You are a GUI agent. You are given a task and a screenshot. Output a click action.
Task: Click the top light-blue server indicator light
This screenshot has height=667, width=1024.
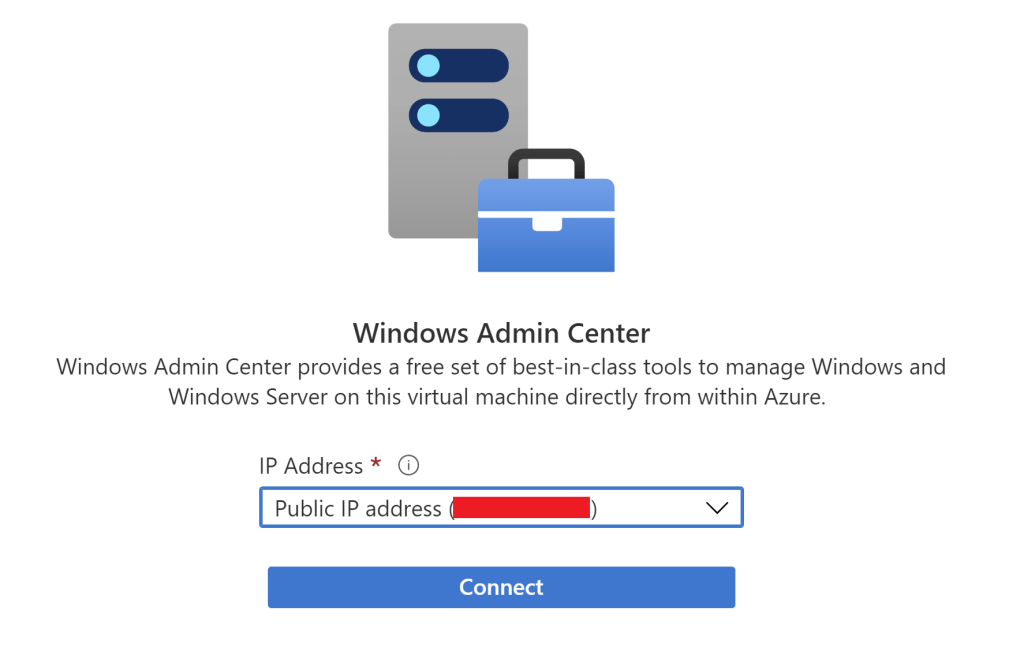tap(428, 67)
